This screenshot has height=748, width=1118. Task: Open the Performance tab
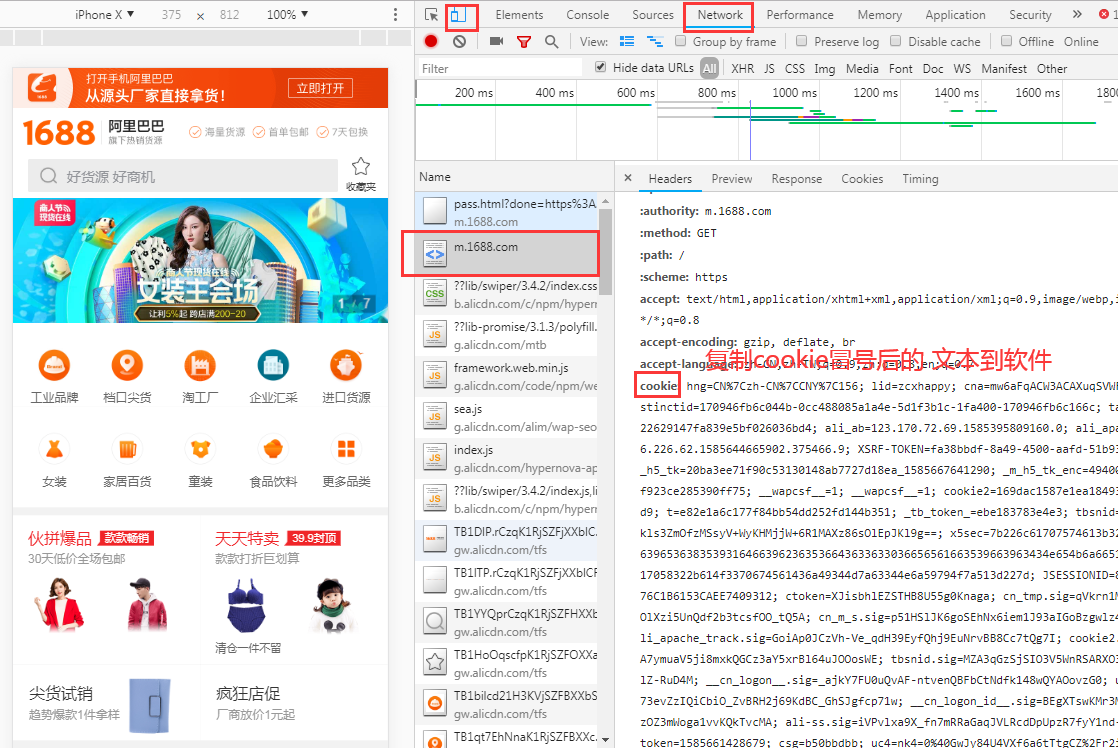800,14
